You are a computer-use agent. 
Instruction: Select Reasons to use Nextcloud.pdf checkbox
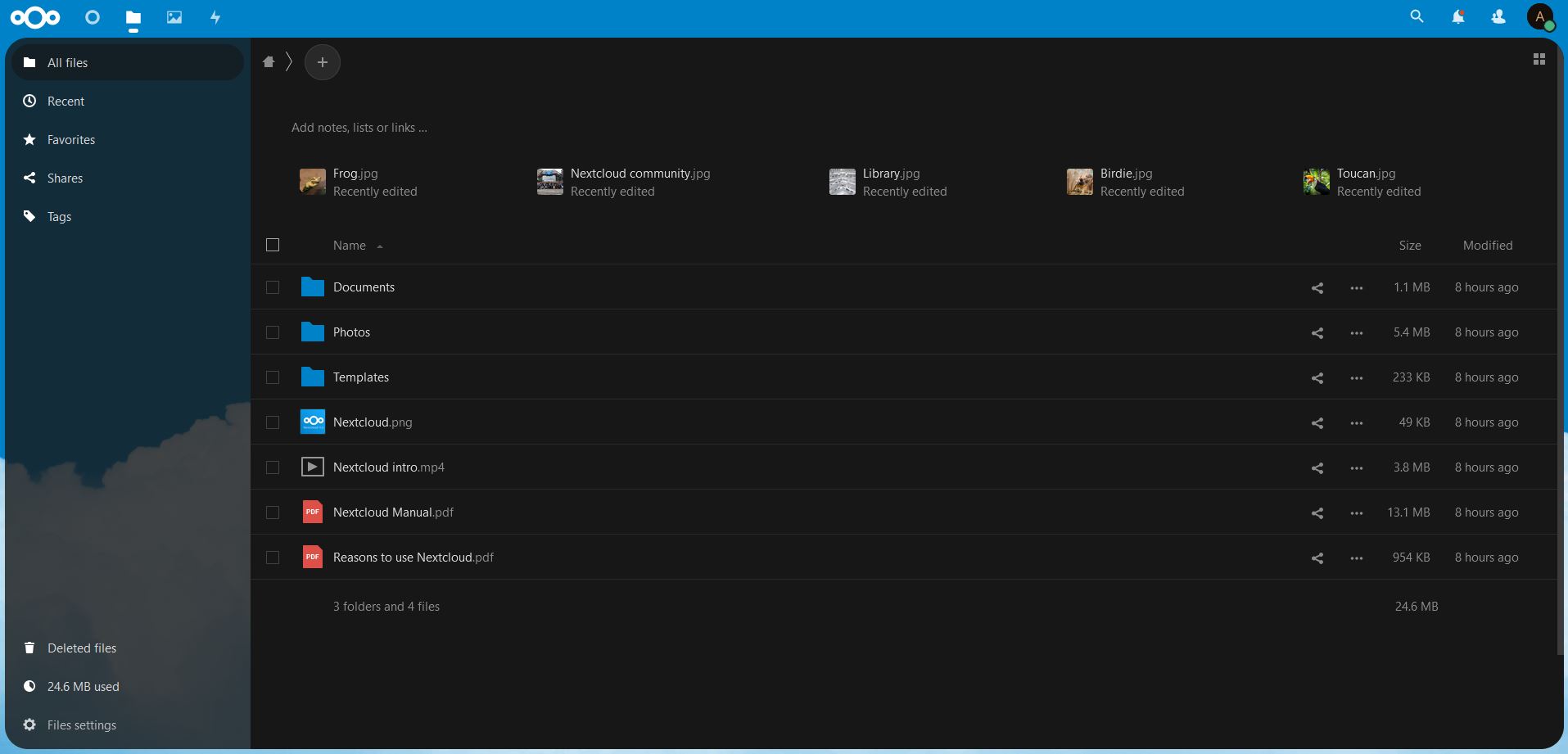[273, 558]
